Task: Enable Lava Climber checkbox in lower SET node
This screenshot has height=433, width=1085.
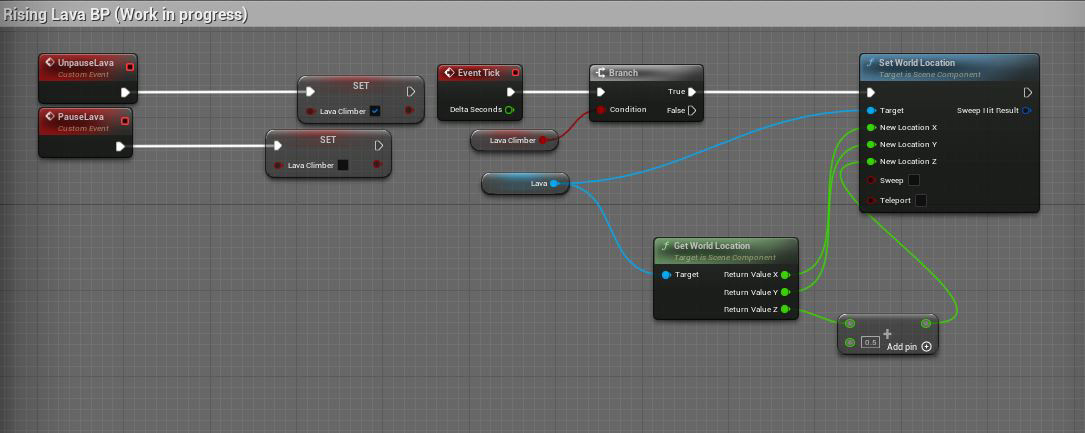Action: [343, 165]
